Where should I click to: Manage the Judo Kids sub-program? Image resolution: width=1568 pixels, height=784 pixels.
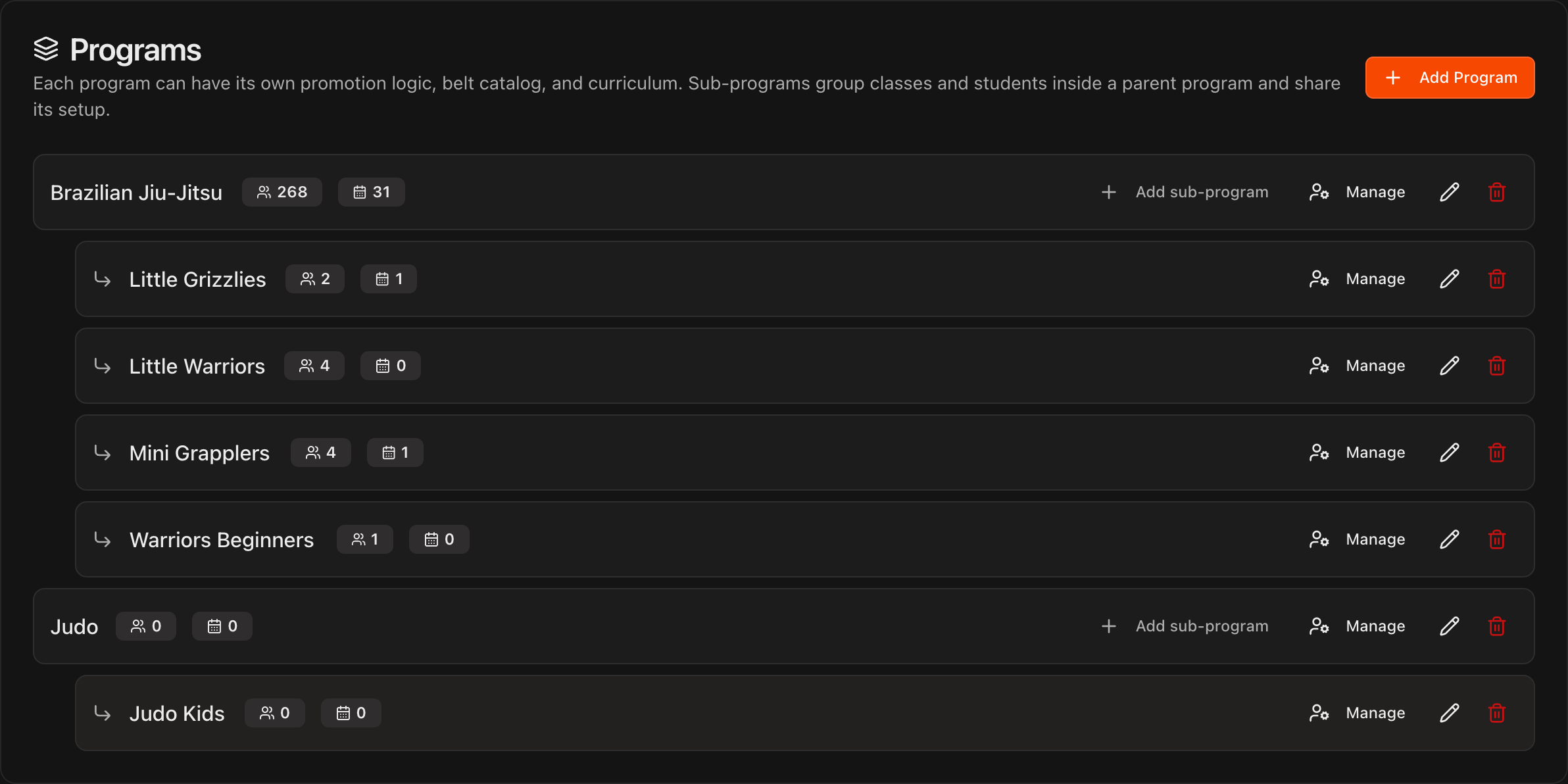click(x=1357, y=713)
